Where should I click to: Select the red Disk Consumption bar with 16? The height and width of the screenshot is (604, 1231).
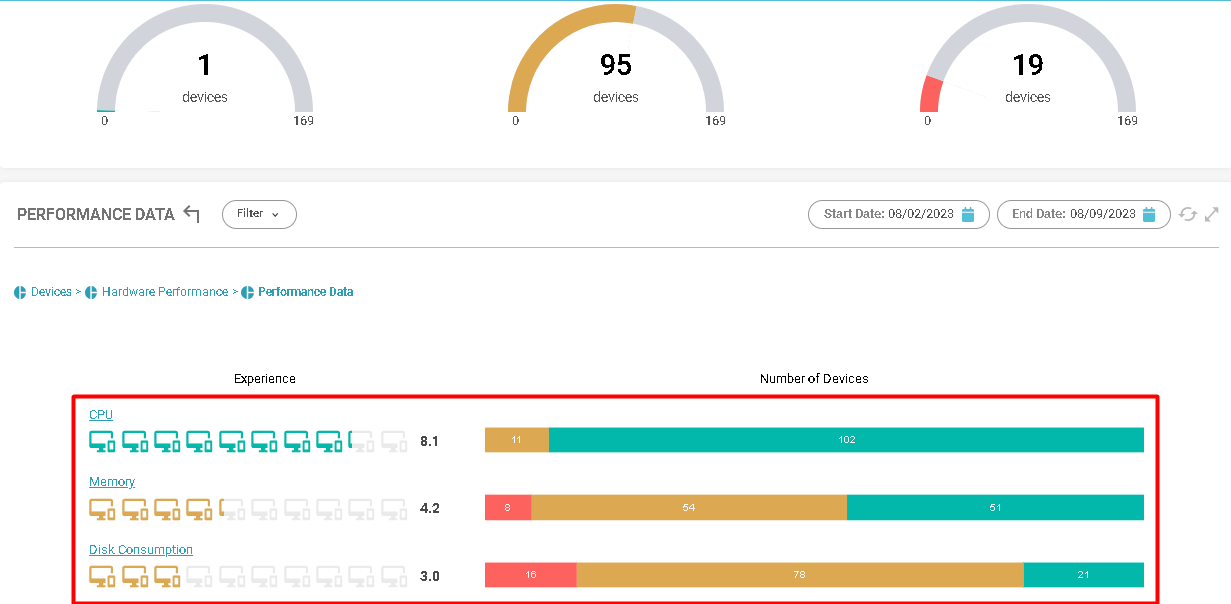pos(531,575)
